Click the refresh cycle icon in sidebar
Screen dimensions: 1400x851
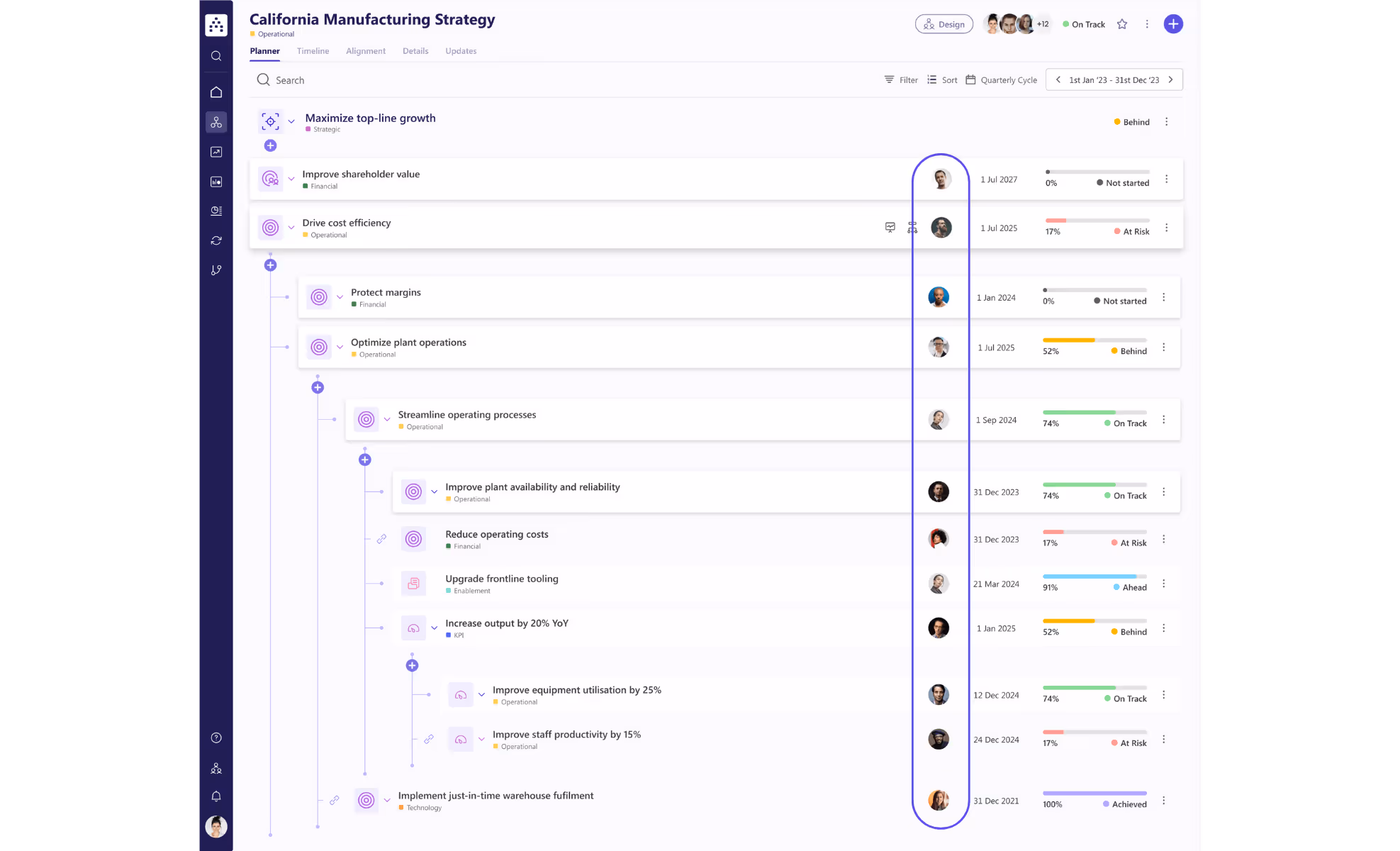(x=216, y=241)
